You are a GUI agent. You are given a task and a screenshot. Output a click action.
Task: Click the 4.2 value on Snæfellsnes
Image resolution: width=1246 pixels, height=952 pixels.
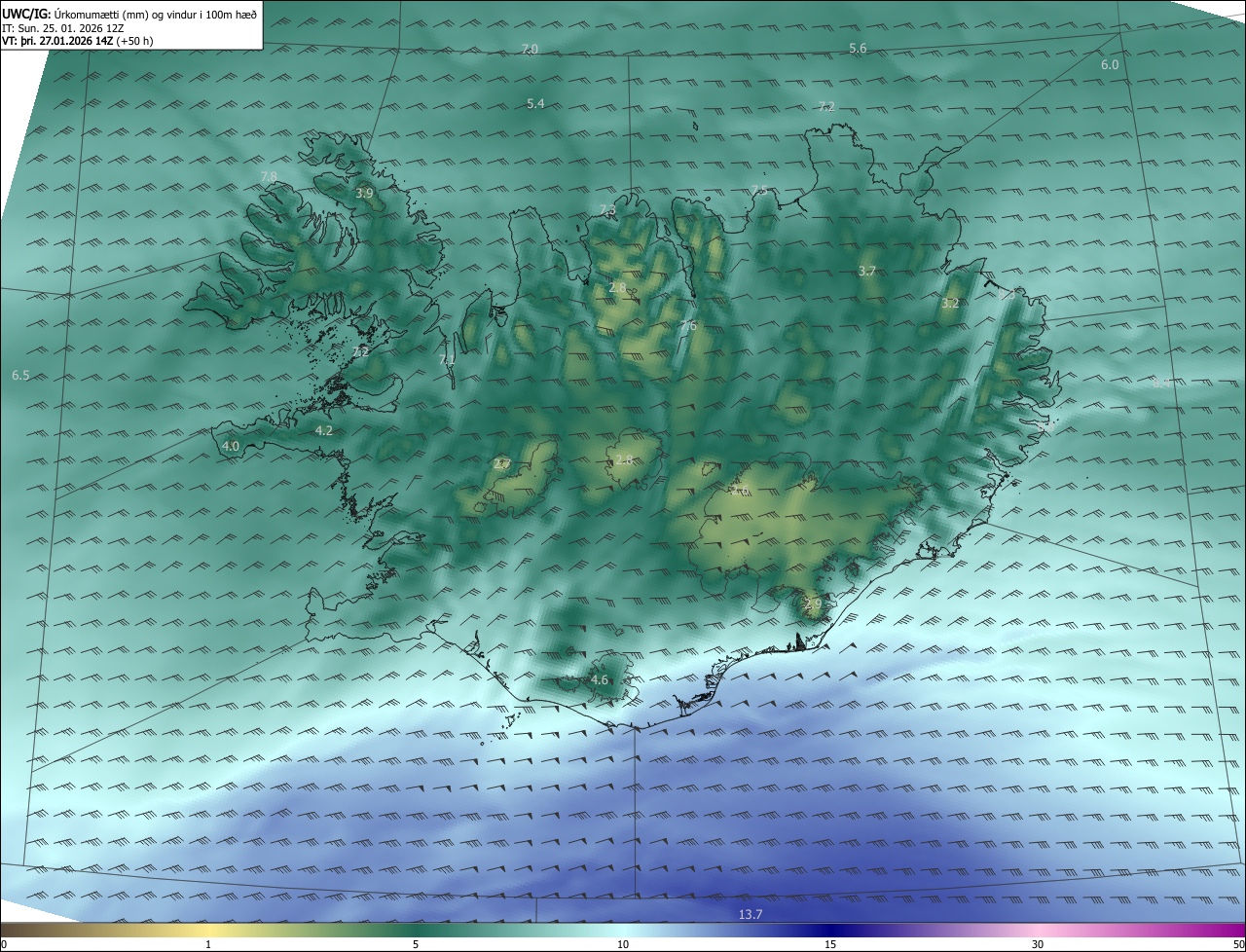point(324,429)
